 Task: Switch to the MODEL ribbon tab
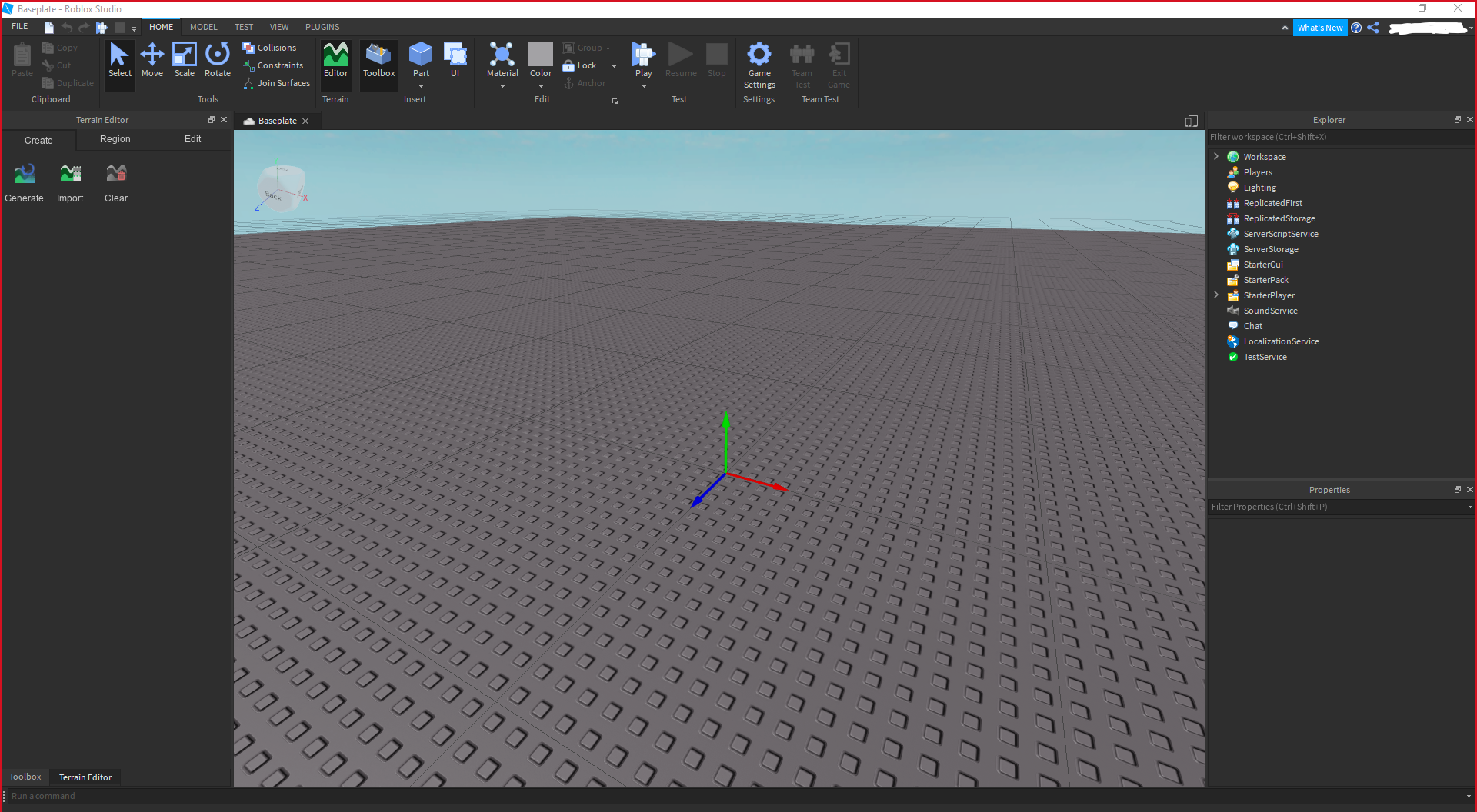coord(204,27)
